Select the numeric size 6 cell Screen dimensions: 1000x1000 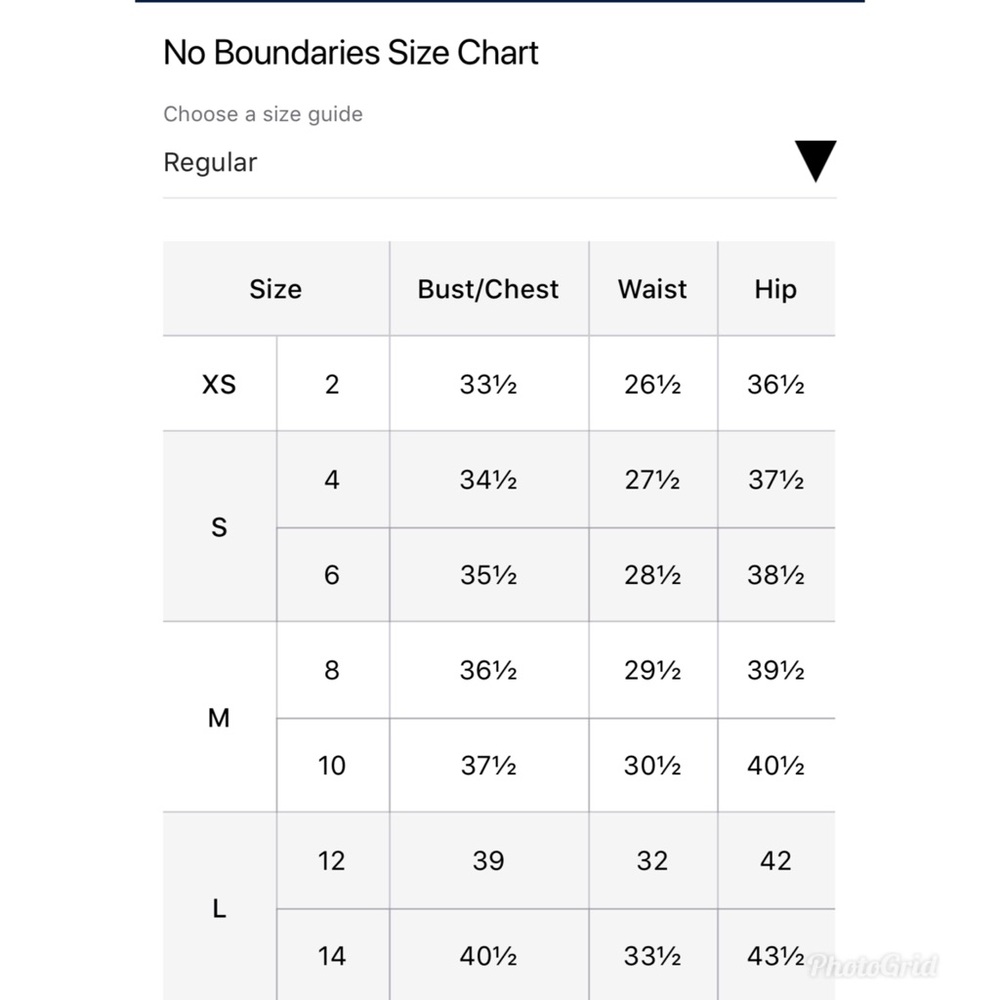click(x=332, y=575)
